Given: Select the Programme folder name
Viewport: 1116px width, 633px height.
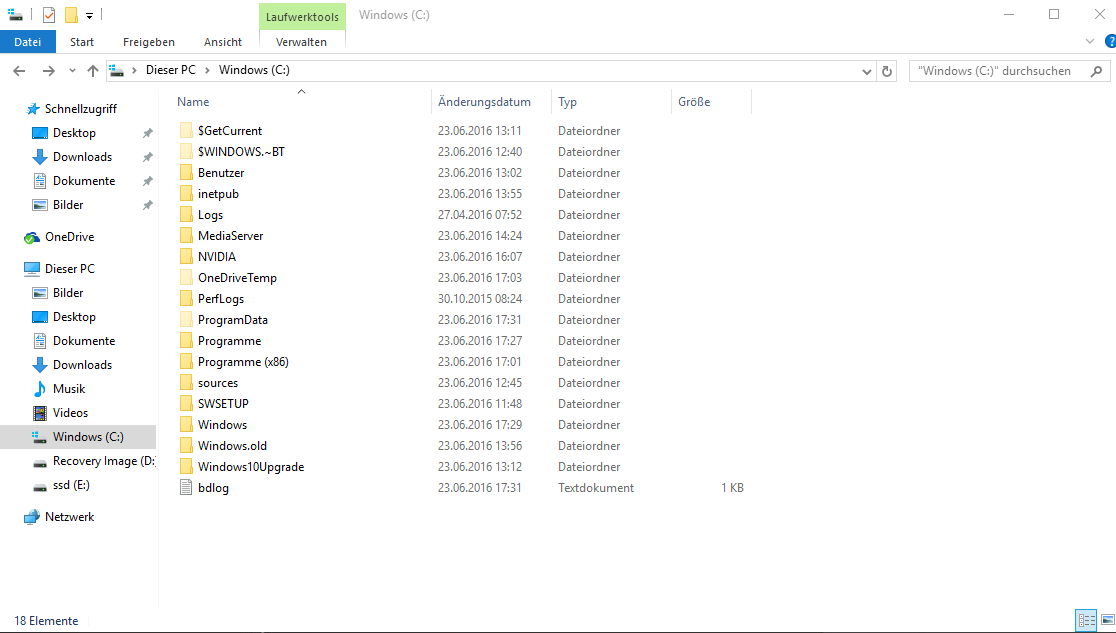Looking at the screenshot, I should click(229, 341).
